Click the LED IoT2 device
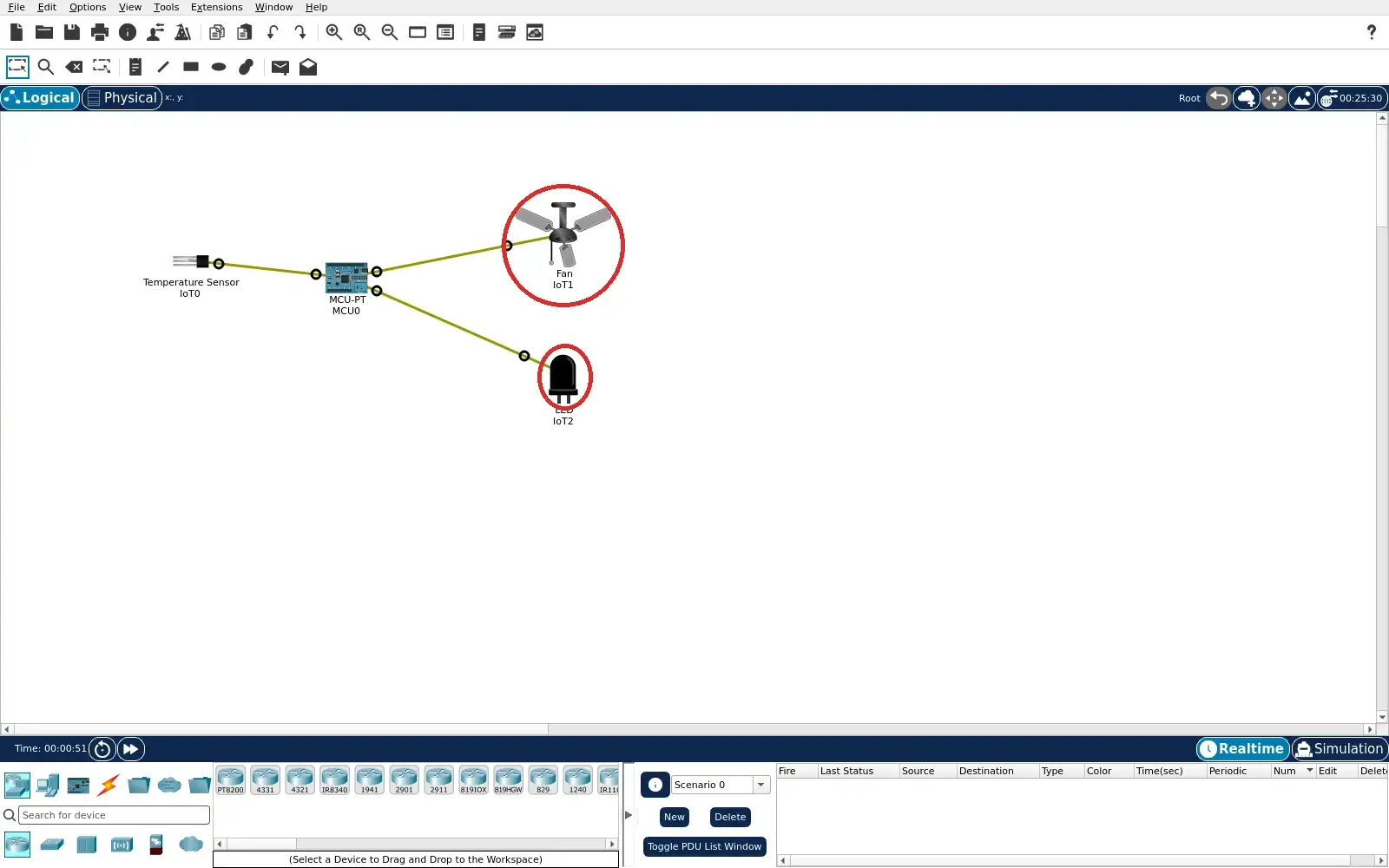Screen dimensions: 1389x868 [563, 378]
